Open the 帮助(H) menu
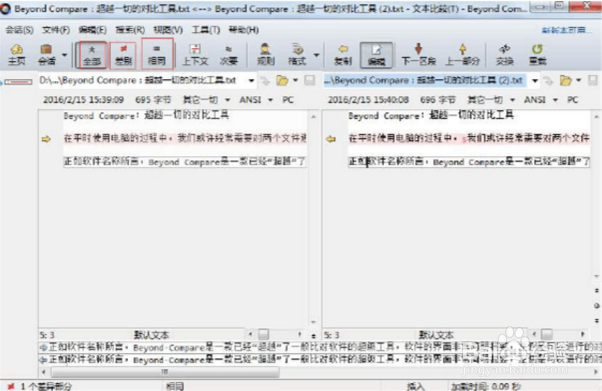Screen dimensions: 602x391 tap(244, 30)
